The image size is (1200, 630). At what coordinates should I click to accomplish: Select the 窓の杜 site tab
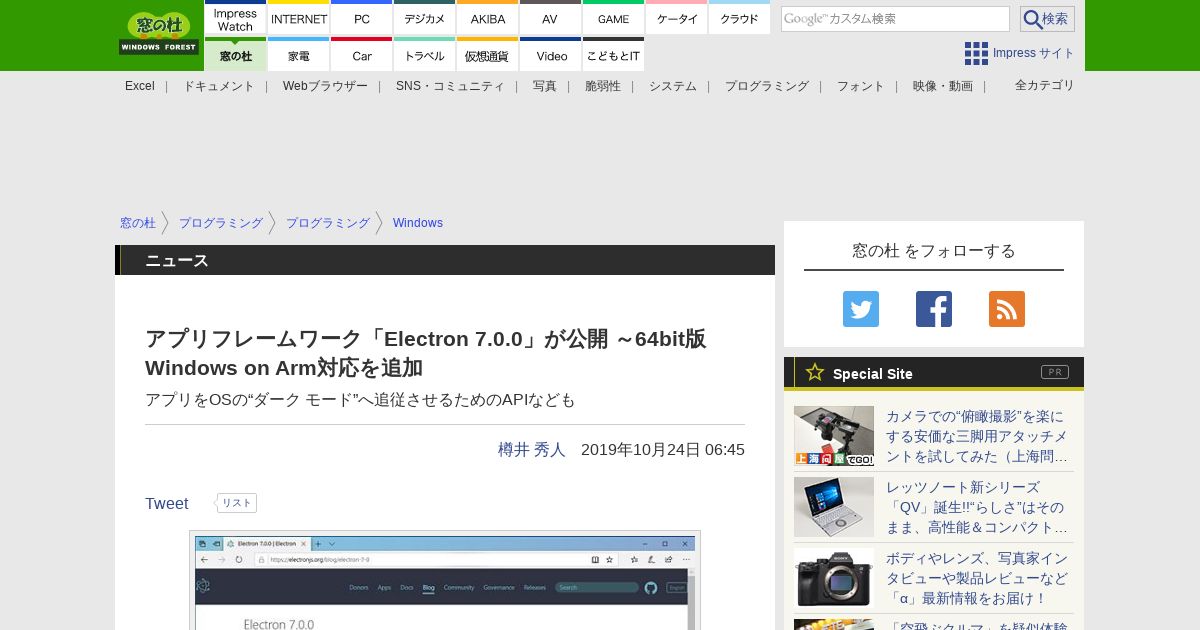tap(235, 55)
